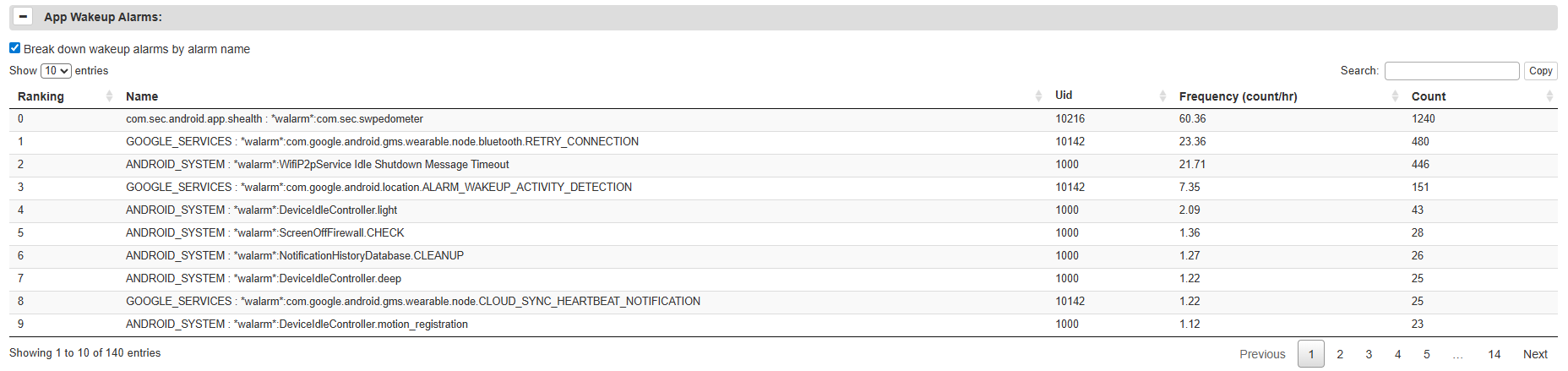Sort by Frequency (count/hr) column icon

(x=1395, y=96)
